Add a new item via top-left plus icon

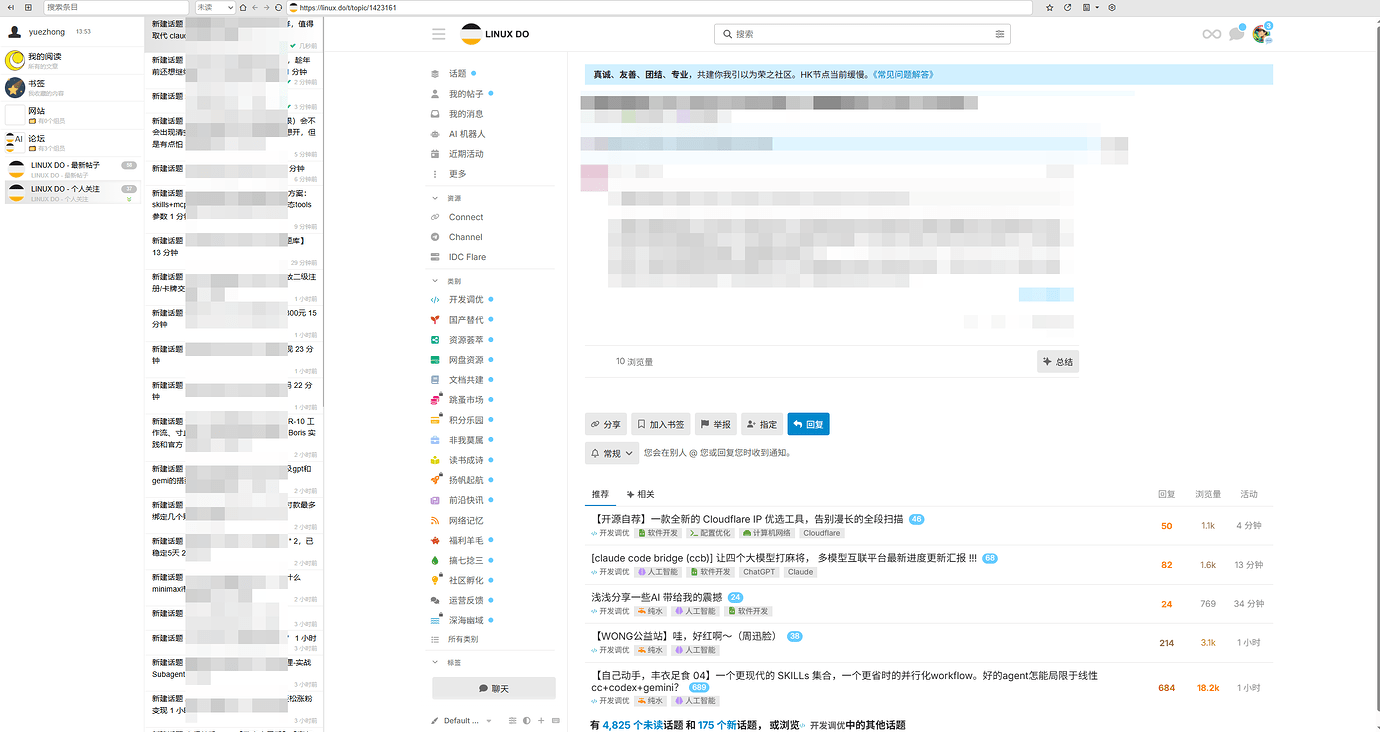(28, 7)
